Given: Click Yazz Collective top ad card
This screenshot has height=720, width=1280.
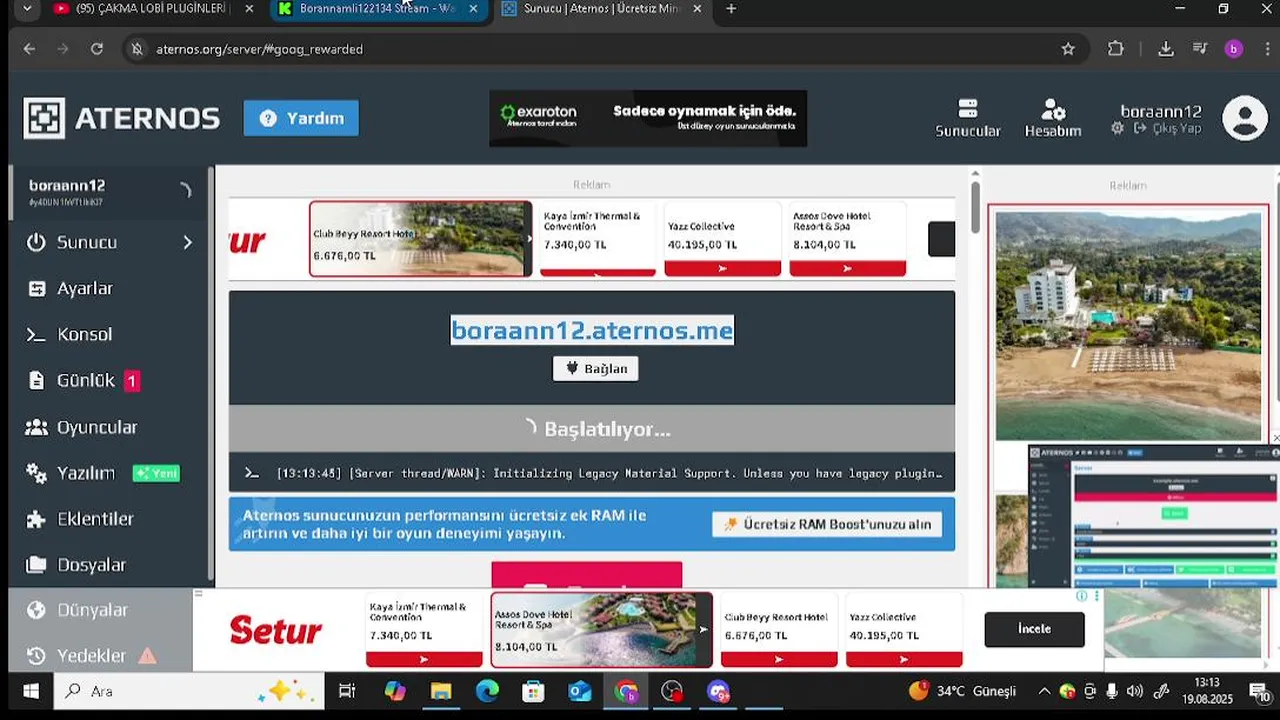Looking at the screenshot, I should coord(722,241).
